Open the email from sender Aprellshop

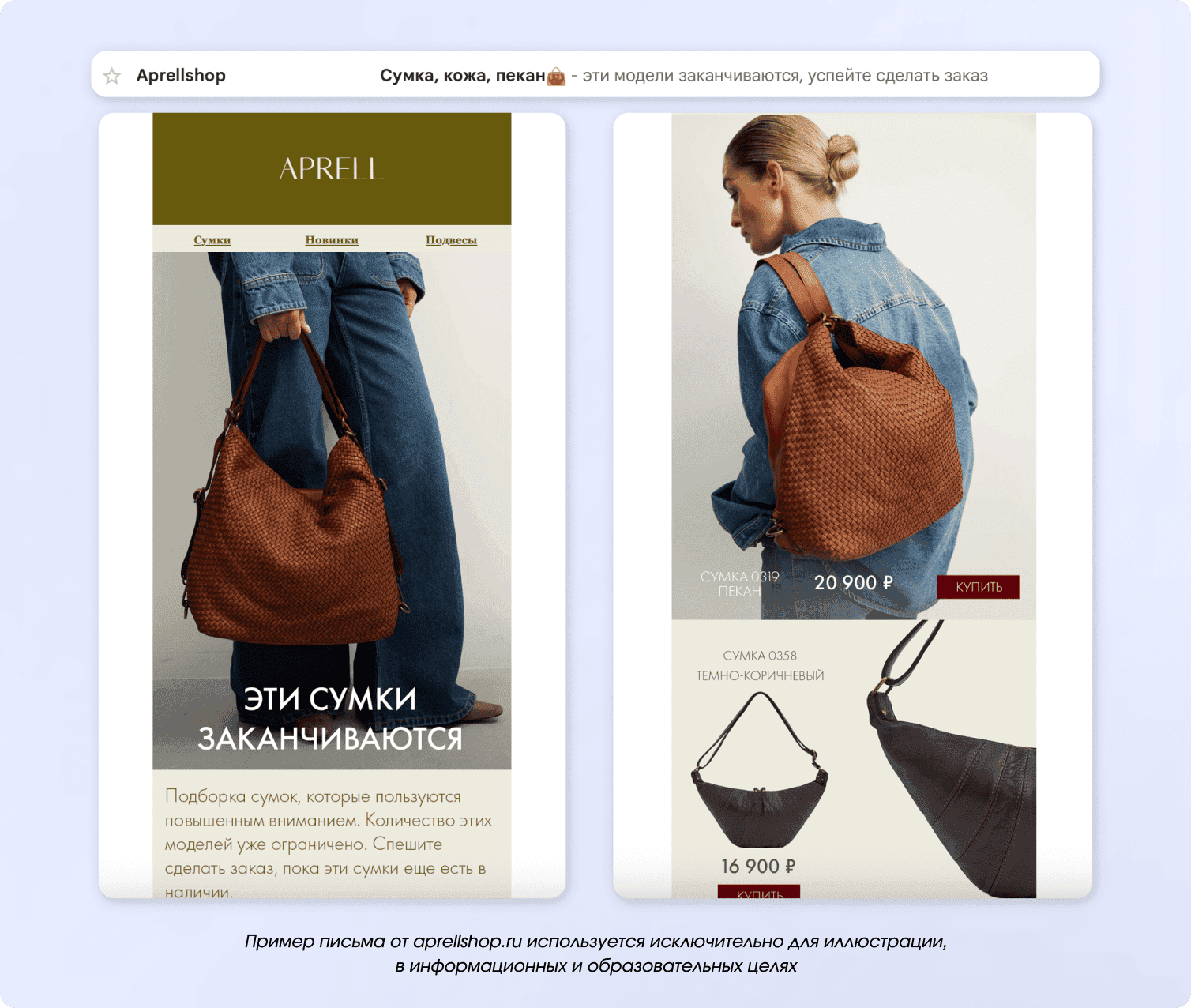[181, 76]
